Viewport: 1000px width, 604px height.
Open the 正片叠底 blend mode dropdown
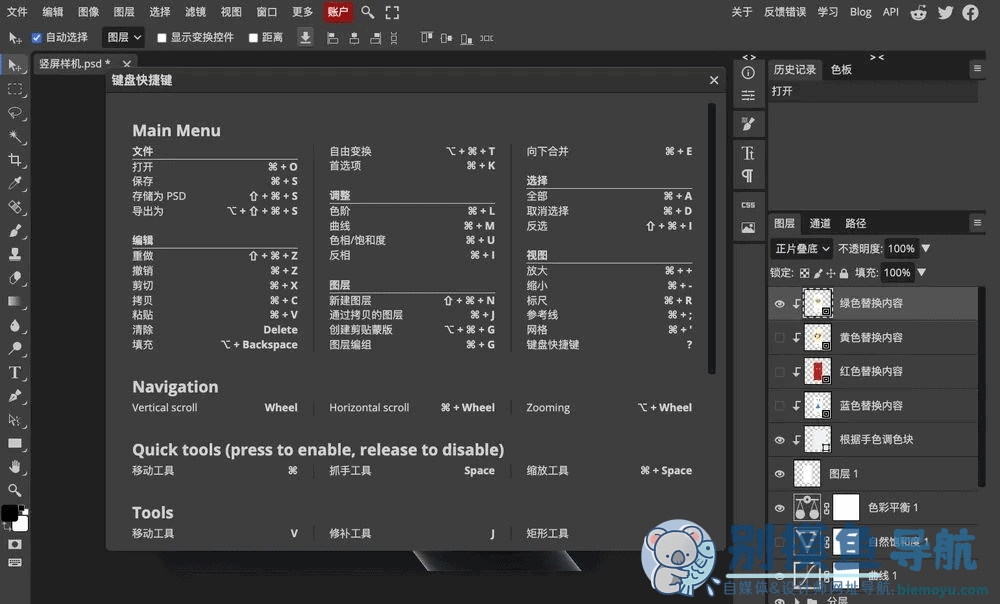[802, 249]
